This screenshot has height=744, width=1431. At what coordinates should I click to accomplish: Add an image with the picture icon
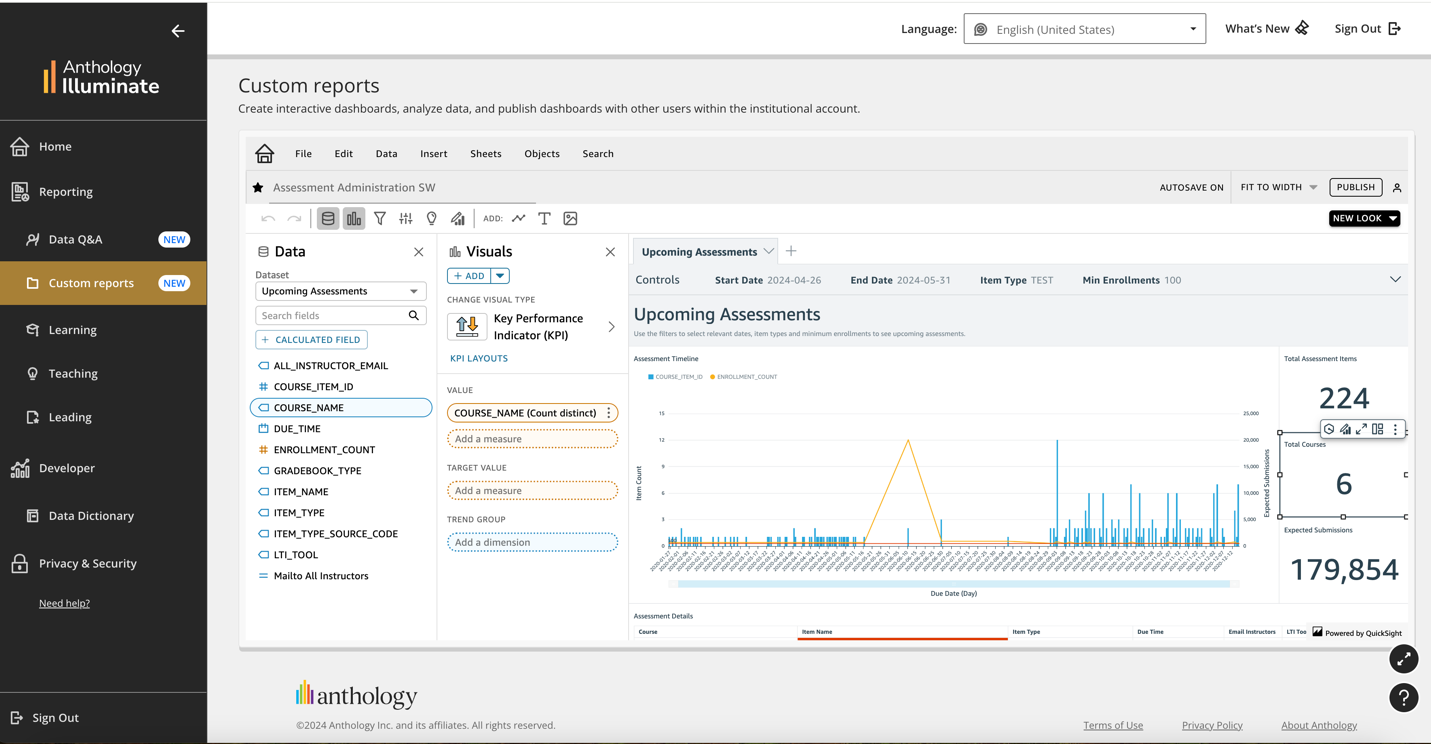pos(570,218)
